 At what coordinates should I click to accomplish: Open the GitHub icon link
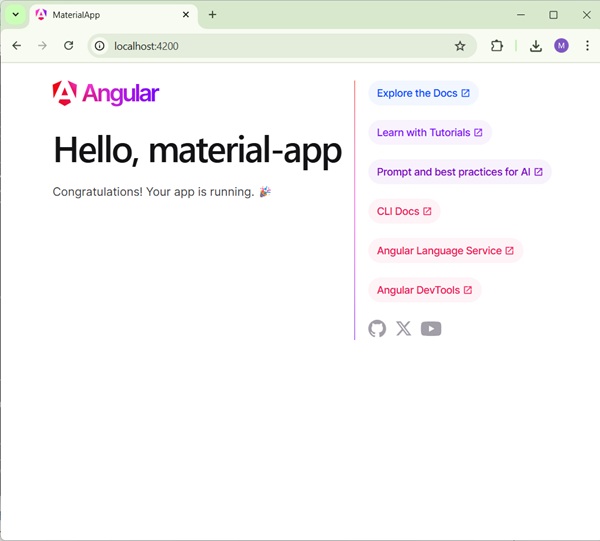pyautogui.click(x=377, y=329)
